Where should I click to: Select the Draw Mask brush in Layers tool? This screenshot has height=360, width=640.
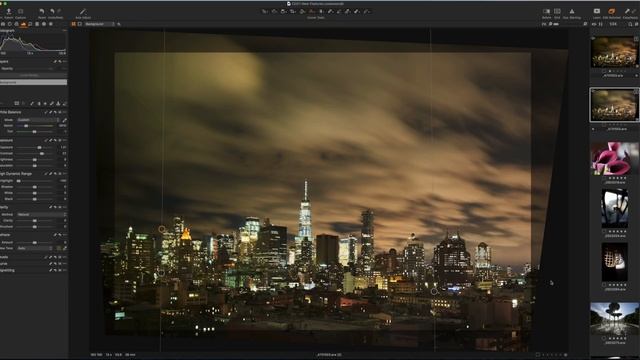(x=32, y=104)
